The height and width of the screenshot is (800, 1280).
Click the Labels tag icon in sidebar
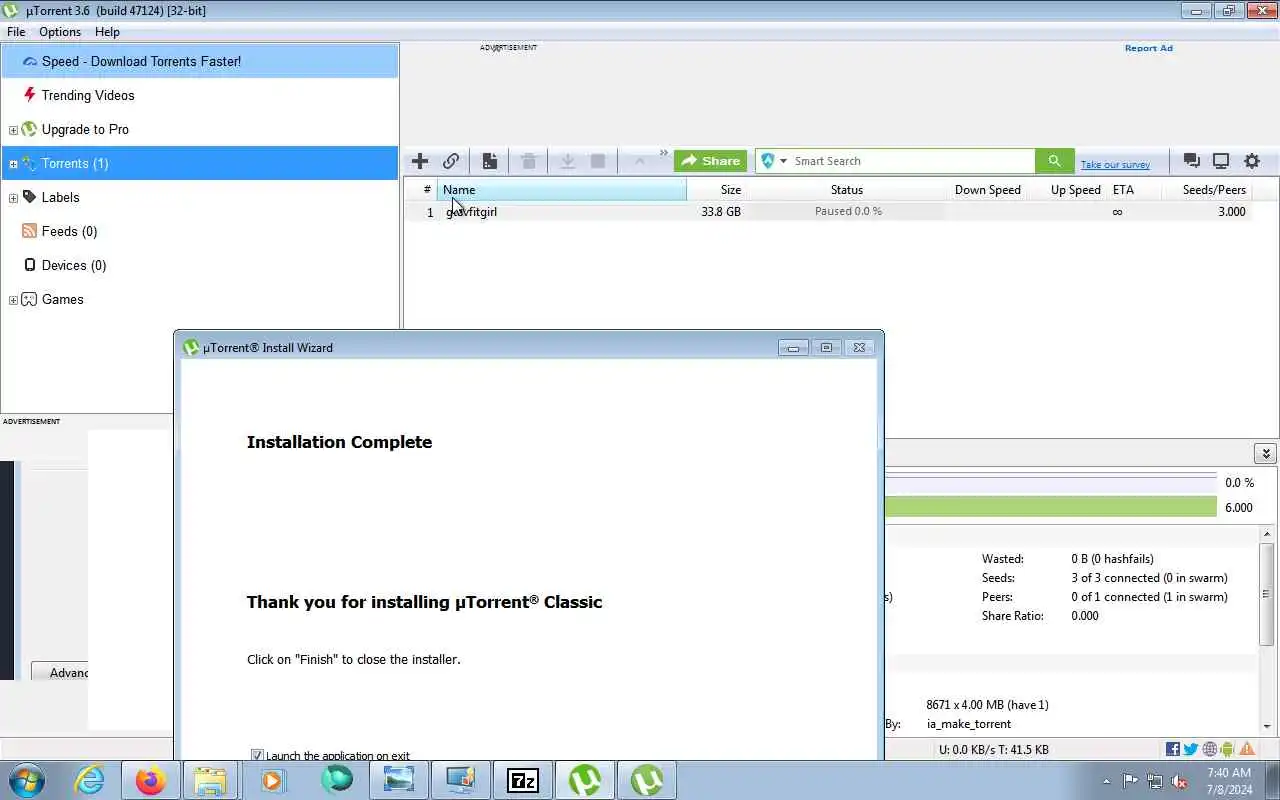click(x=29, y=197)
